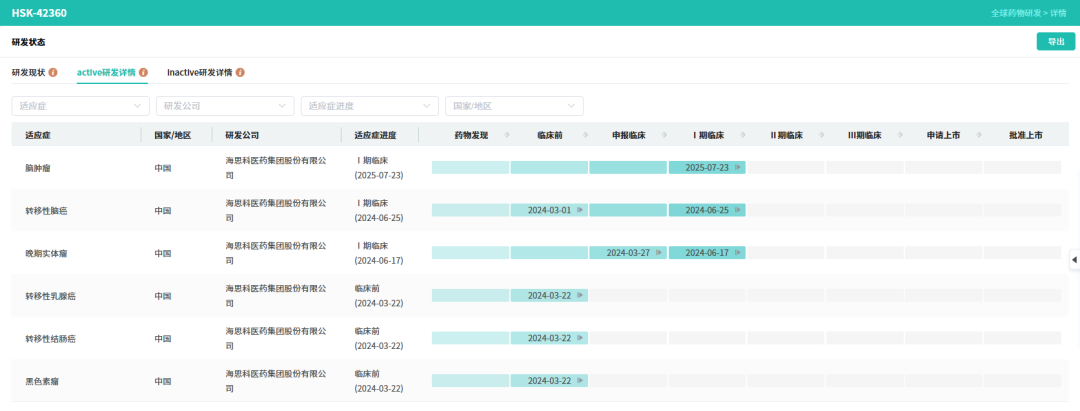Image resolution: width=1080 pixels, height=411 pixels.
Task: Open the 国家/地区 filter dropdown
Action: (x=514, y=106)
